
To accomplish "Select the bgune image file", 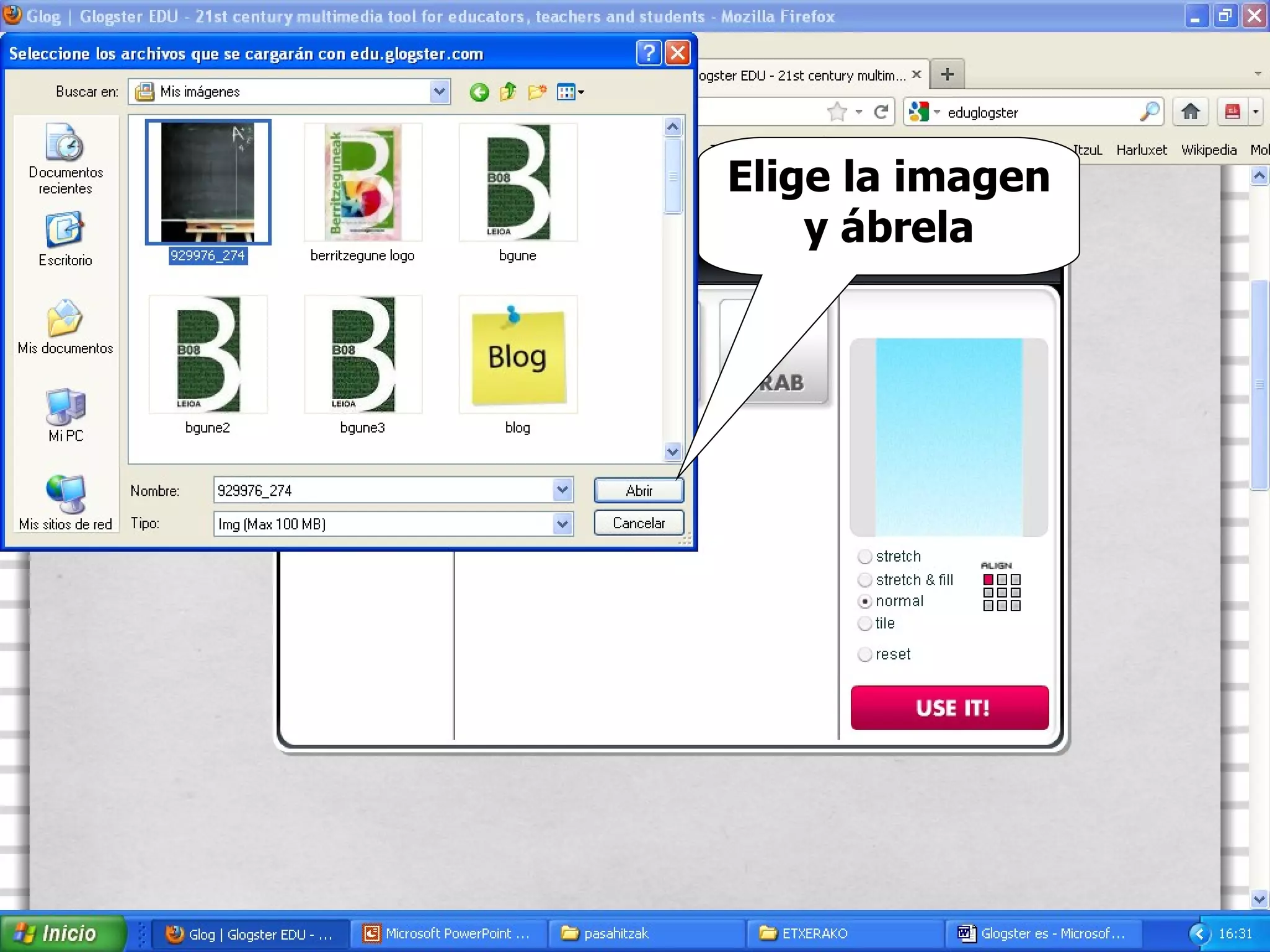I will click(518, 182).
